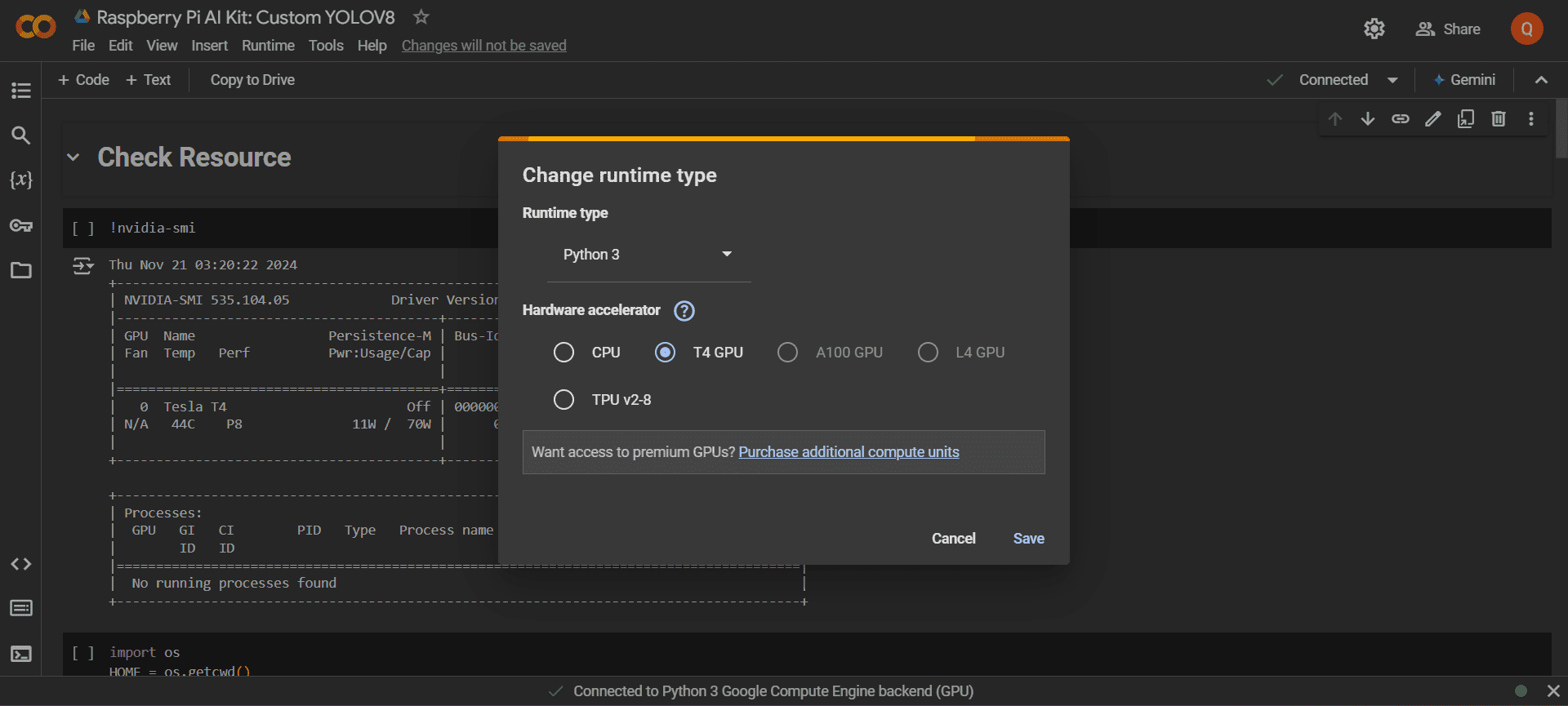Follow the Purchase additional compute units link
Screen dimensions: 1568x706
click(849, 452)
